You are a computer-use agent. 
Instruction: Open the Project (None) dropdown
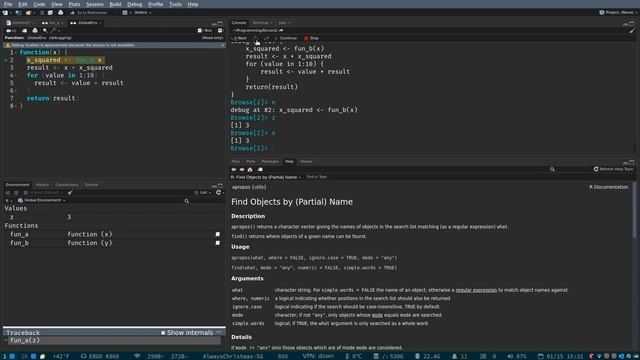pyautogui.click(x=617, y=13)
